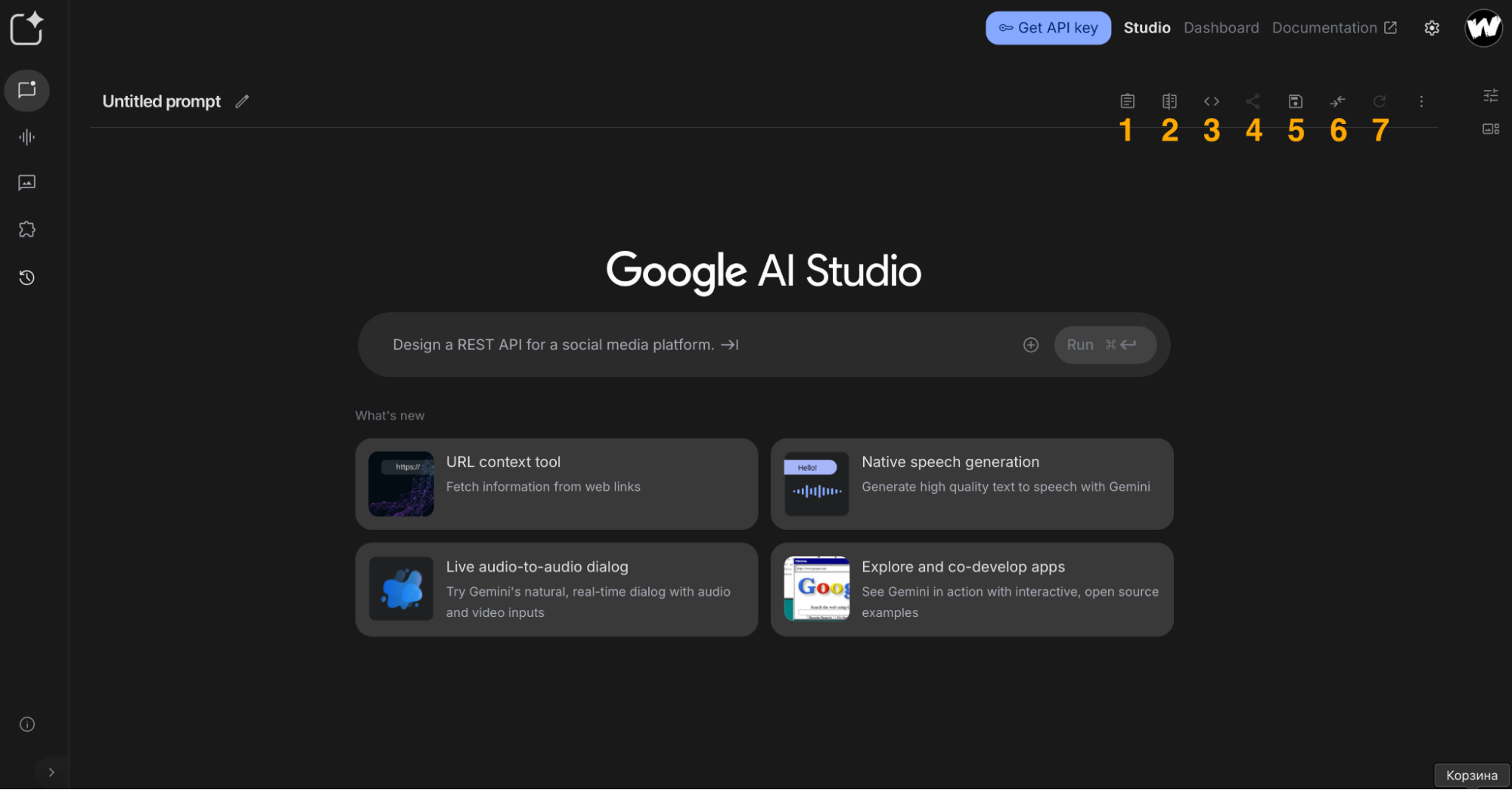Click the Get code brackets icon

(x=1212, y=101)
